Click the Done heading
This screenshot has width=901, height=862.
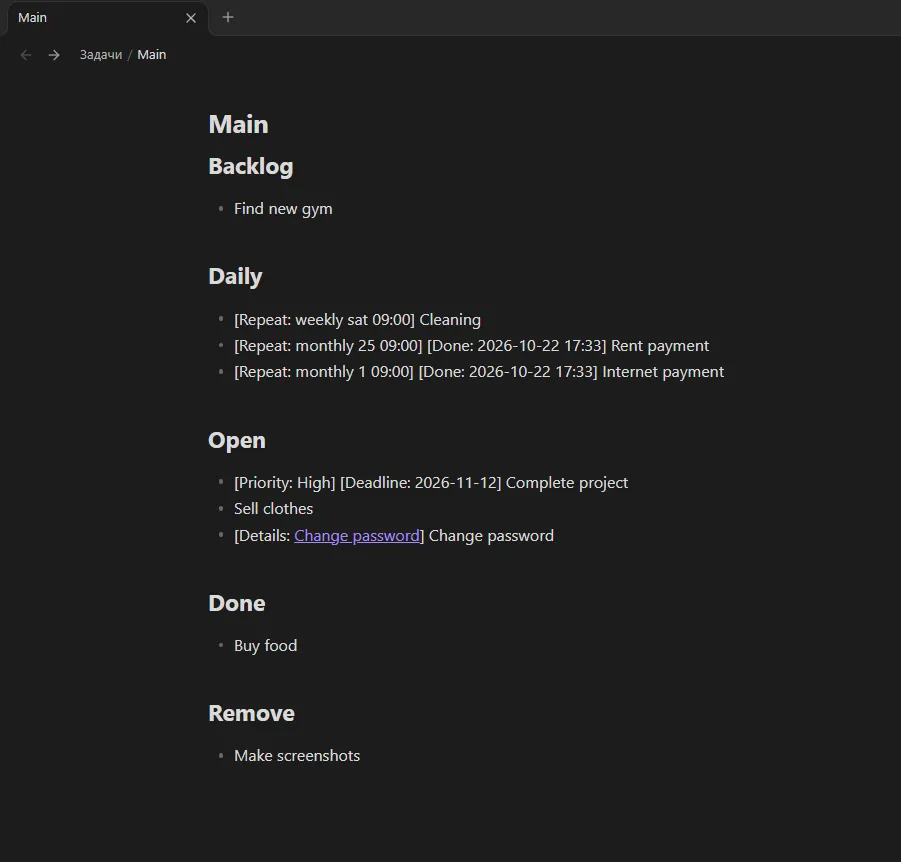pos(237,603)
